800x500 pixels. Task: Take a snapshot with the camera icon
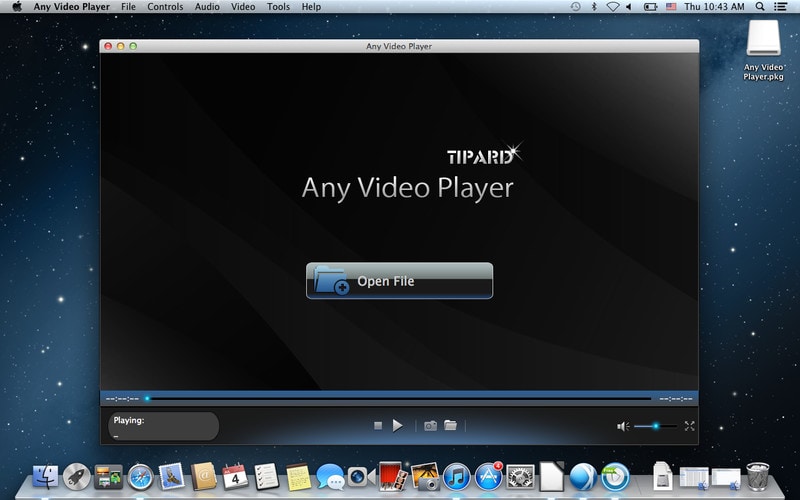tap(431, 426)
